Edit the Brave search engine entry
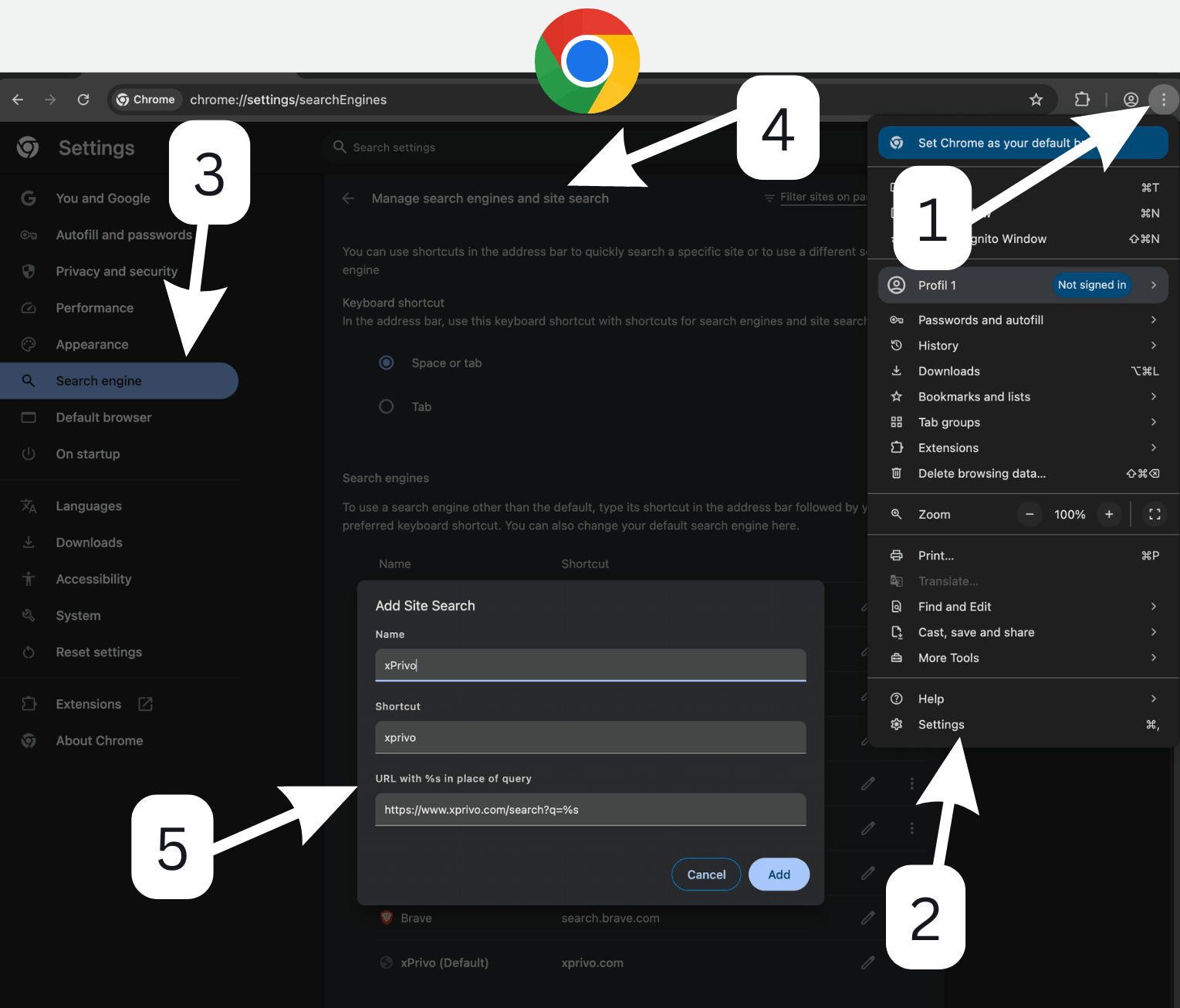1180x1008 pixels. (868, 918)
